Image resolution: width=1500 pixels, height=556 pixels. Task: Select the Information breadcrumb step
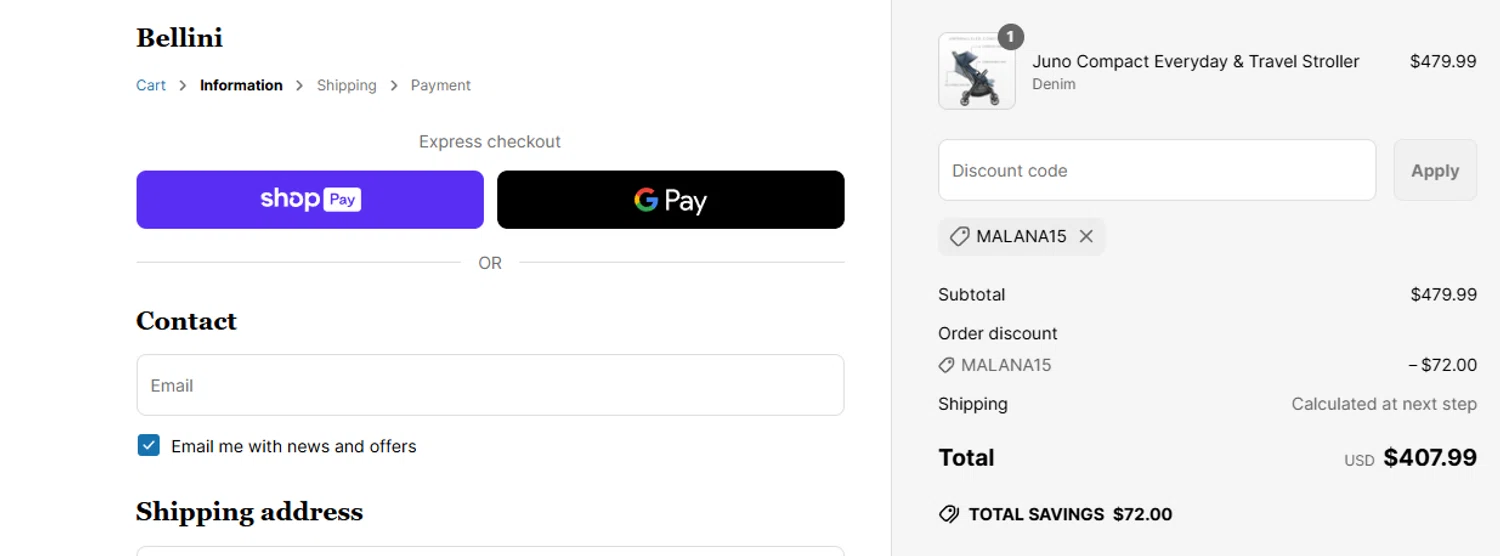click(x=241, y=86)
